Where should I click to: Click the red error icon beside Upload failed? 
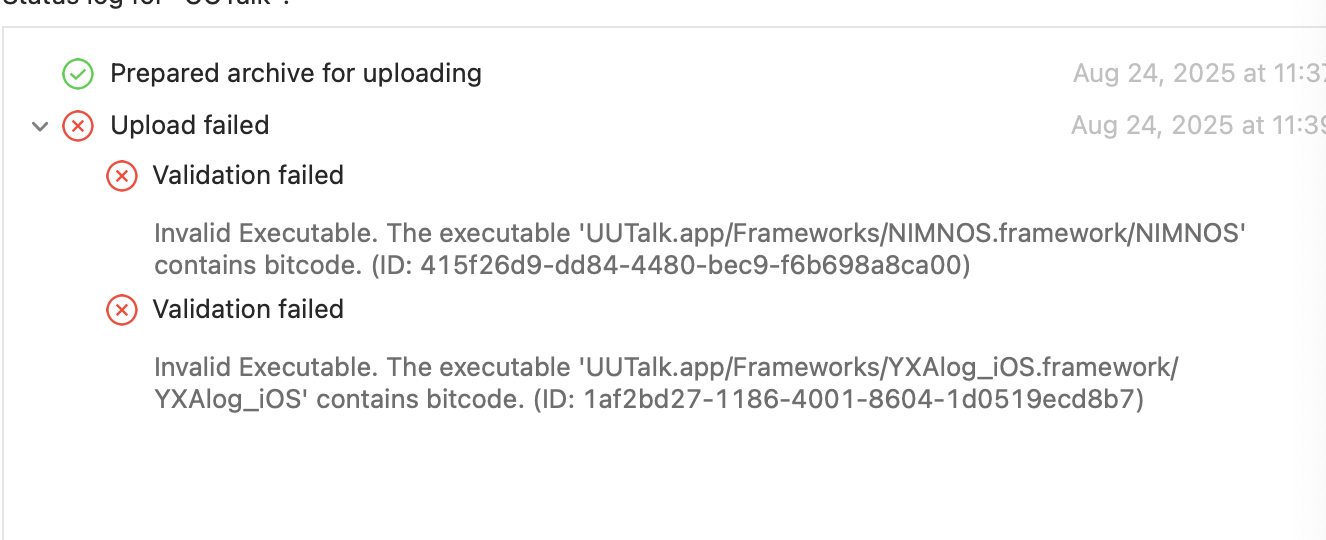(78, 126)
